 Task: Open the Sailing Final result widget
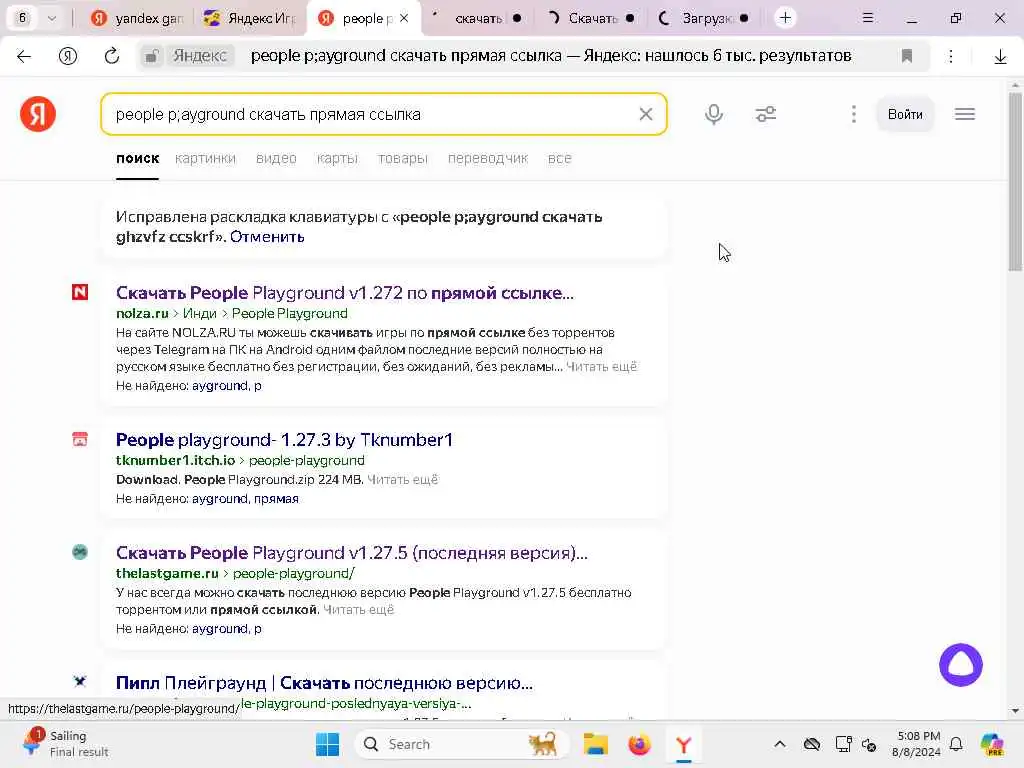pos(65,744)
